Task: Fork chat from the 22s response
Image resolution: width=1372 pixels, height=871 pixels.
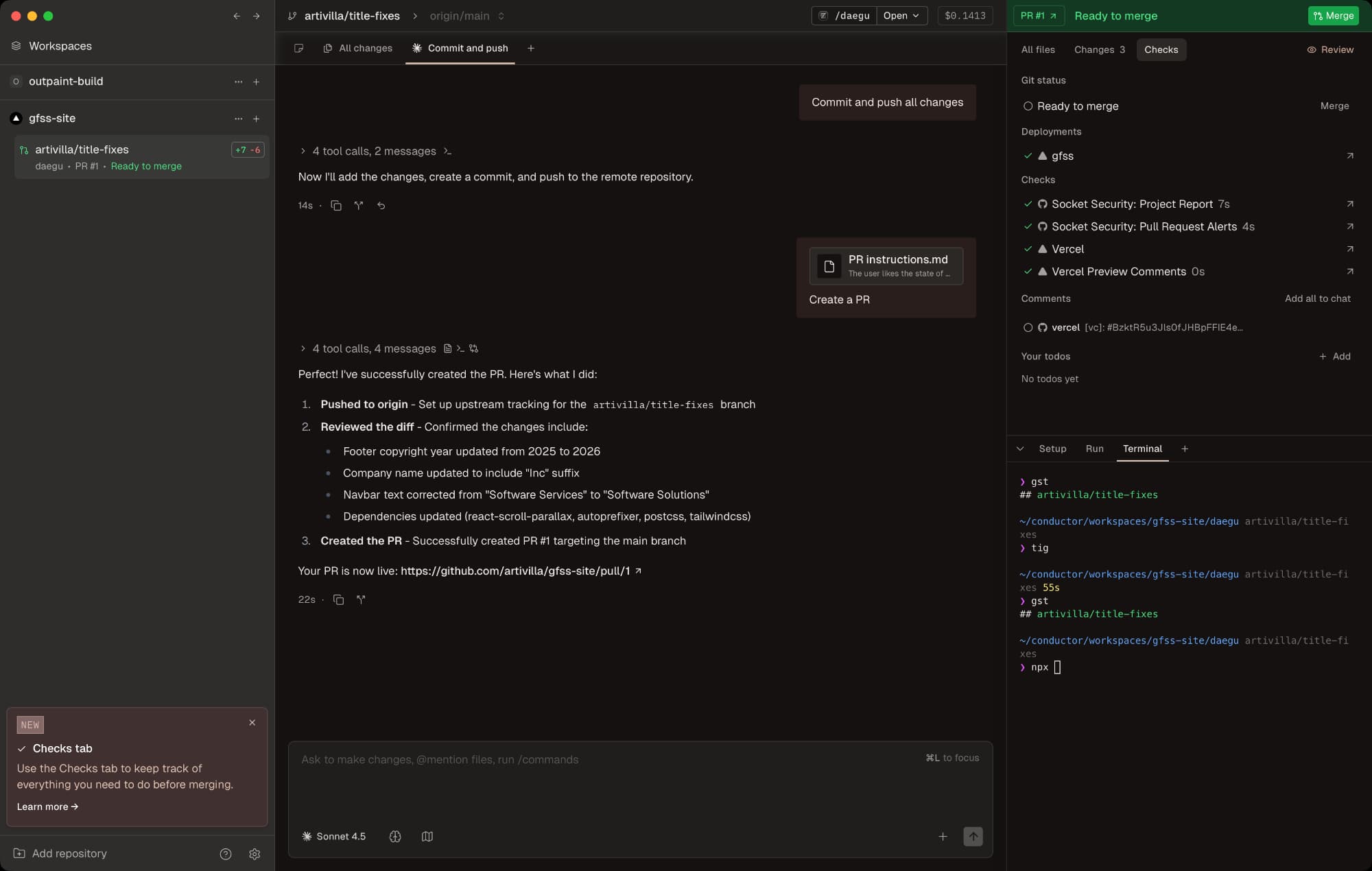Action: pos(361,600)
